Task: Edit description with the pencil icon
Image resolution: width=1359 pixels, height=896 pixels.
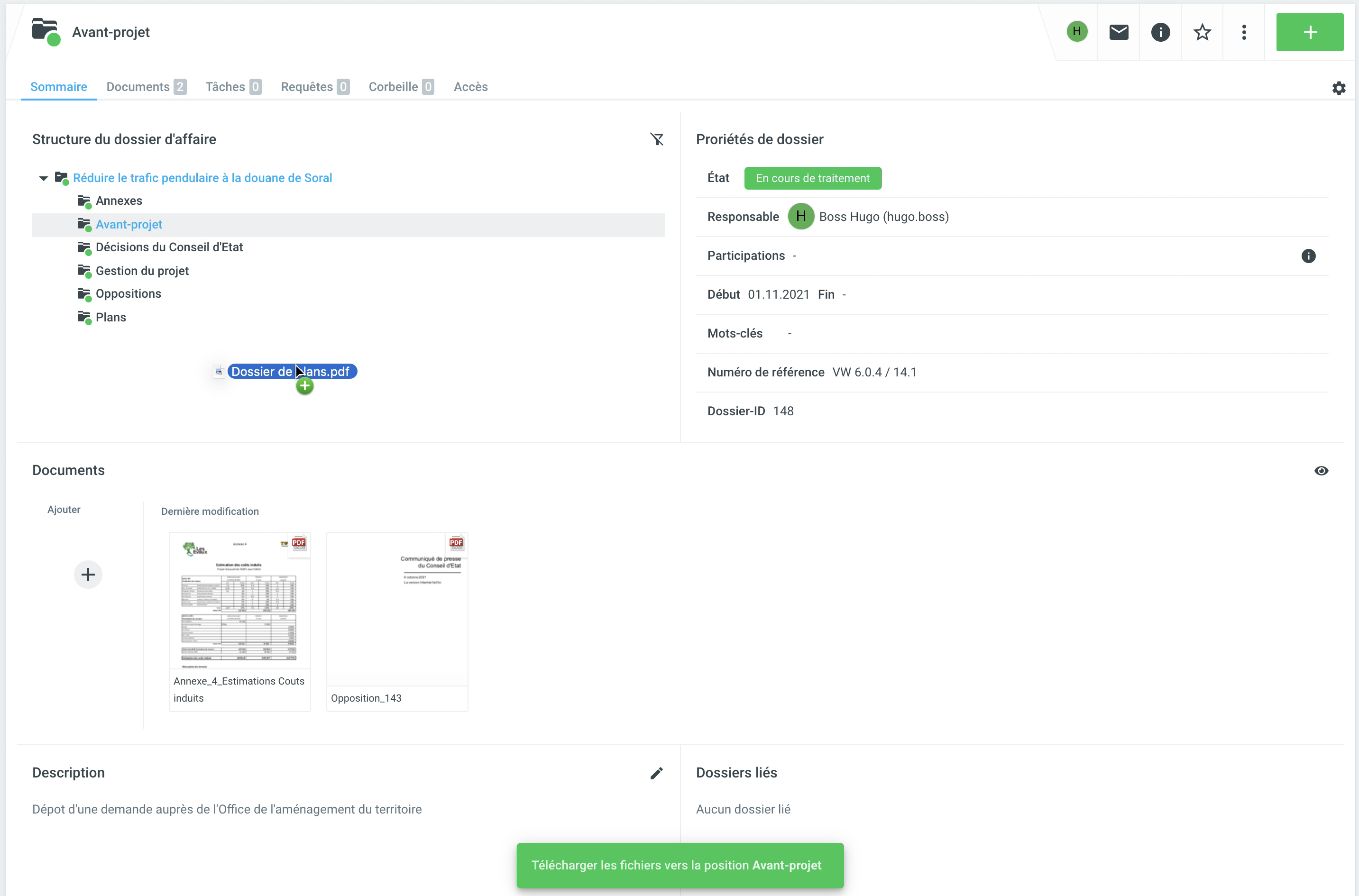Action: (657, 773)
